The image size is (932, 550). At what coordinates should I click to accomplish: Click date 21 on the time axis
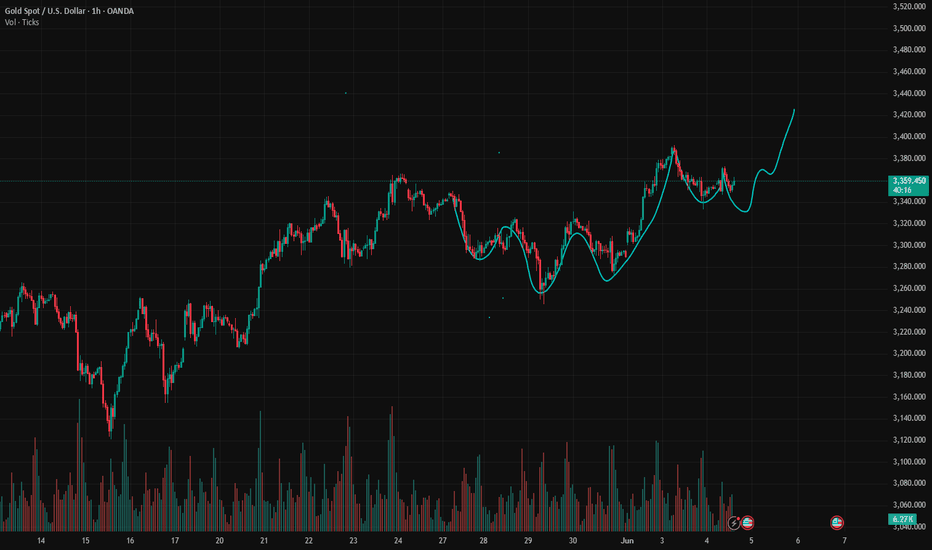(264, 540)
